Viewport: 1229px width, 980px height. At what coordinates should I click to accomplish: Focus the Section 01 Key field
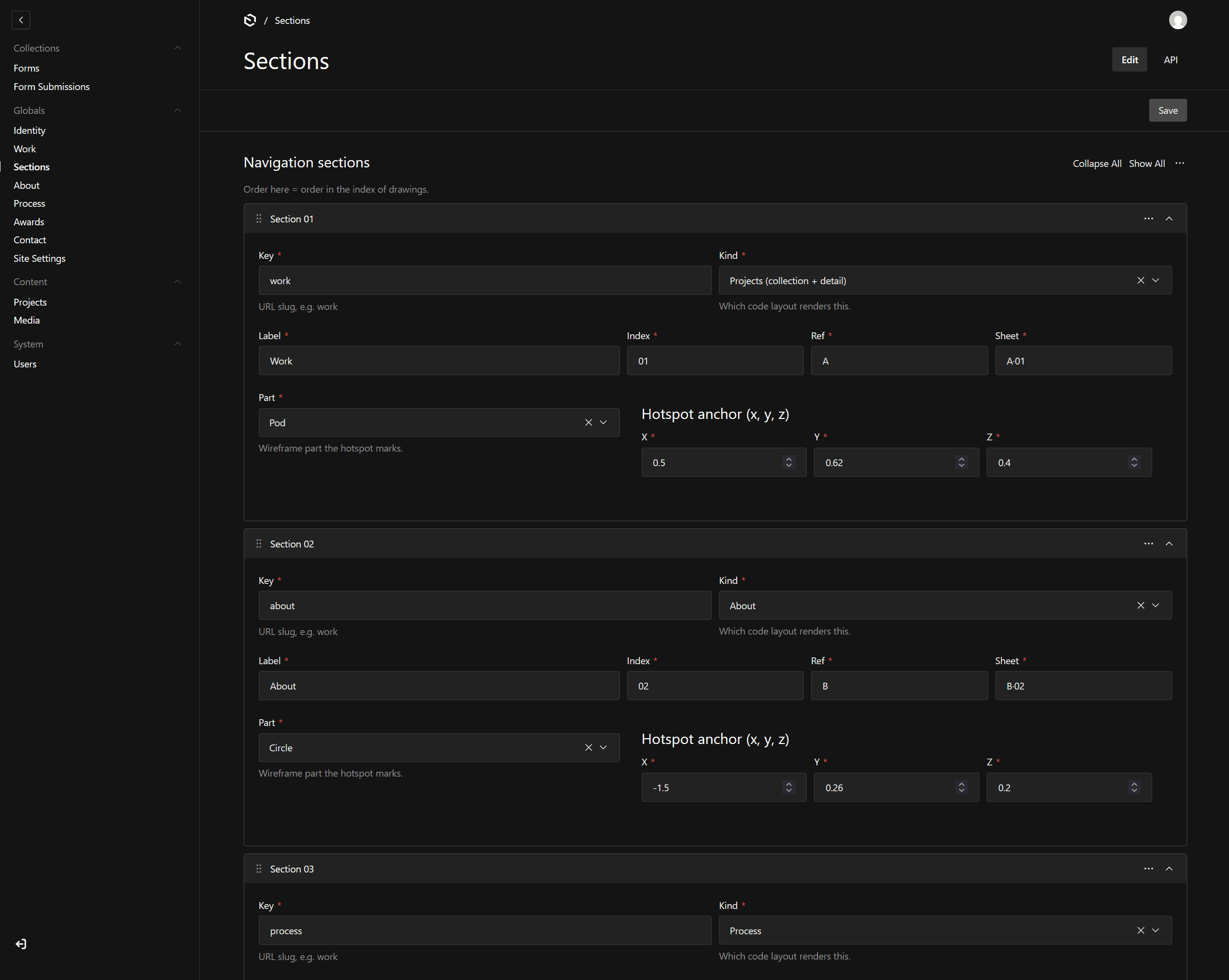pos(485,280)
